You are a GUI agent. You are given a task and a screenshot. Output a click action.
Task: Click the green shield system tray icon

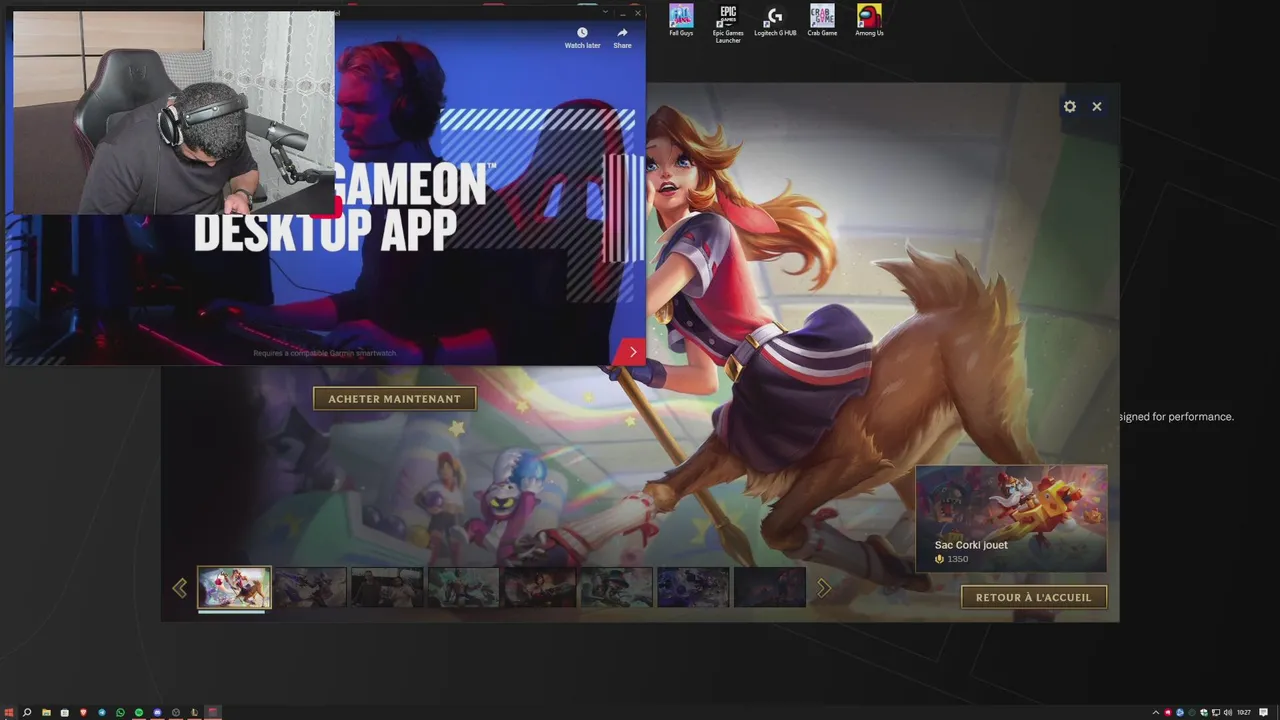point(1204,712)
